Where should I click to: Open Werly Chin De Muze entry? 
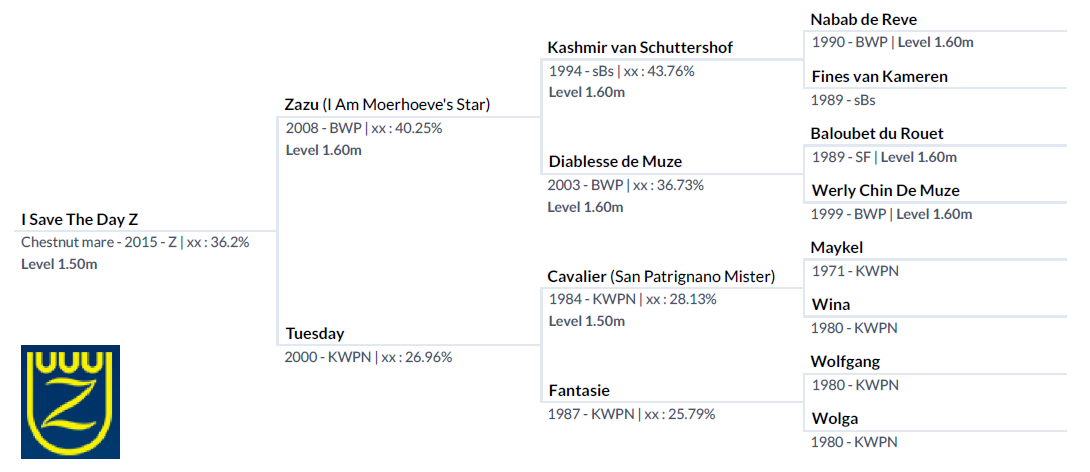885,190
